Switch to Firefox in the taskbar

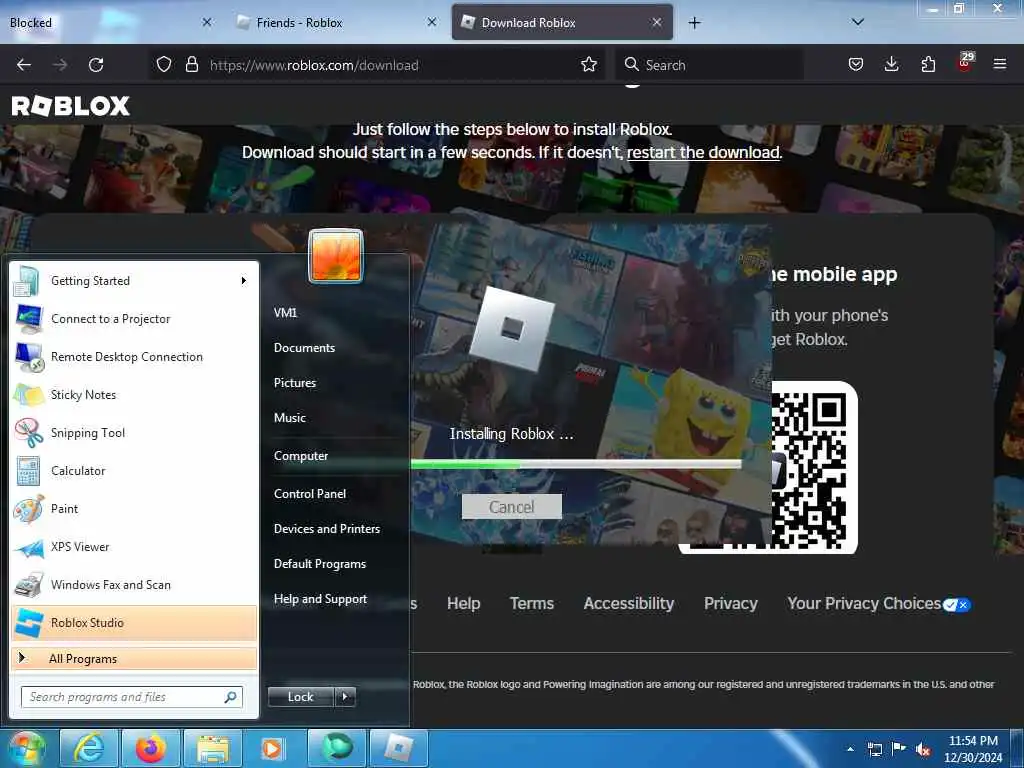click(x=151, y=748)
